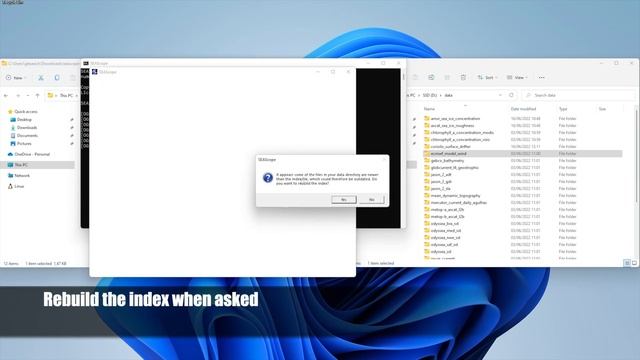Click the New button in left Explorer

click(x=16, y=78)
